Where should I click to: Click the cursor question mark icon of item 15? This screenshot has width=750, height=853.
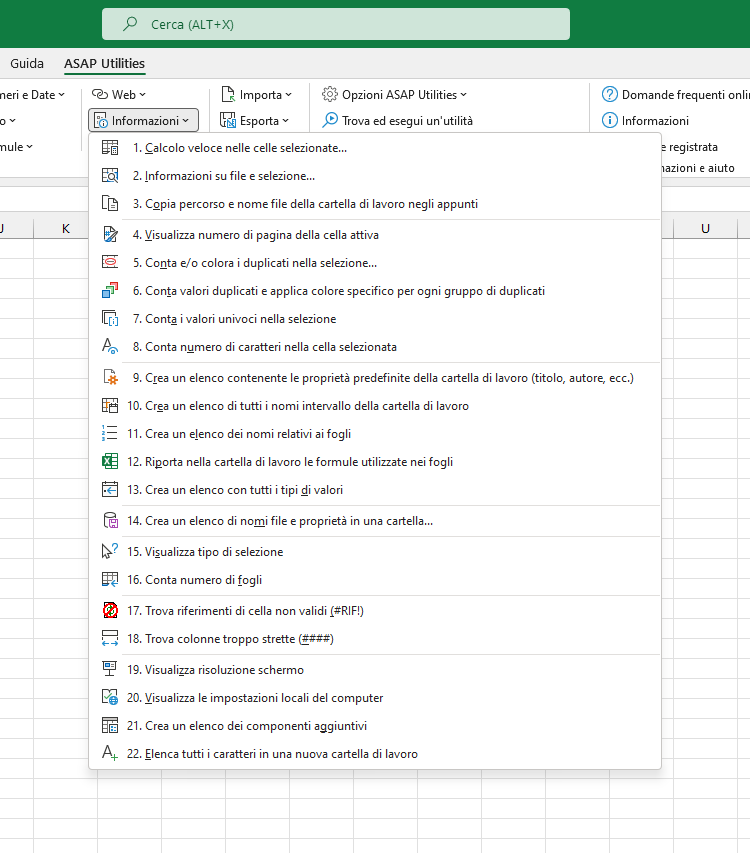coord(110,552)
